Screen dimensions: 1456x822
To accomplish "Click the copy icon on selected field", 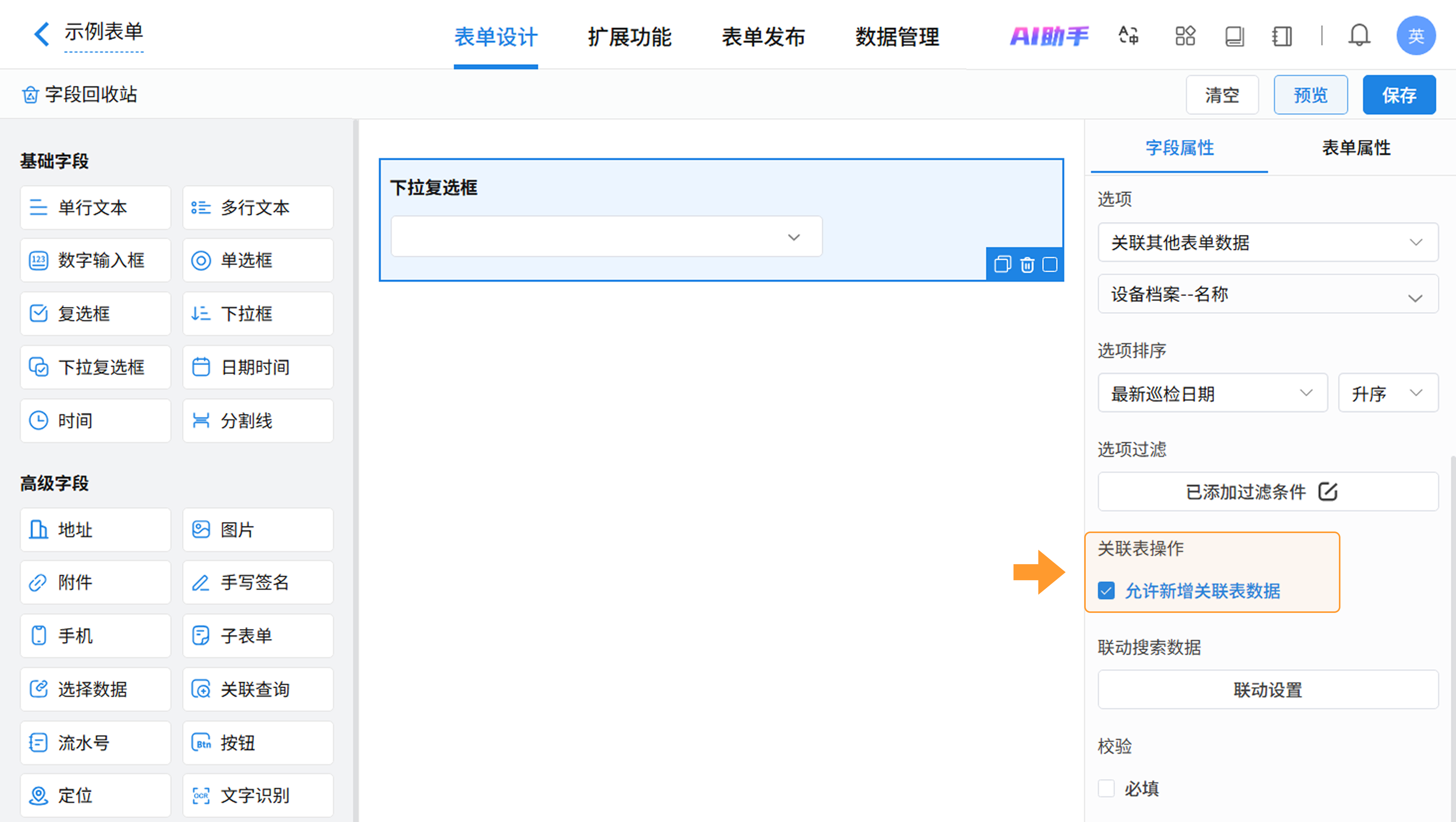I will (x=1002, y=265).
